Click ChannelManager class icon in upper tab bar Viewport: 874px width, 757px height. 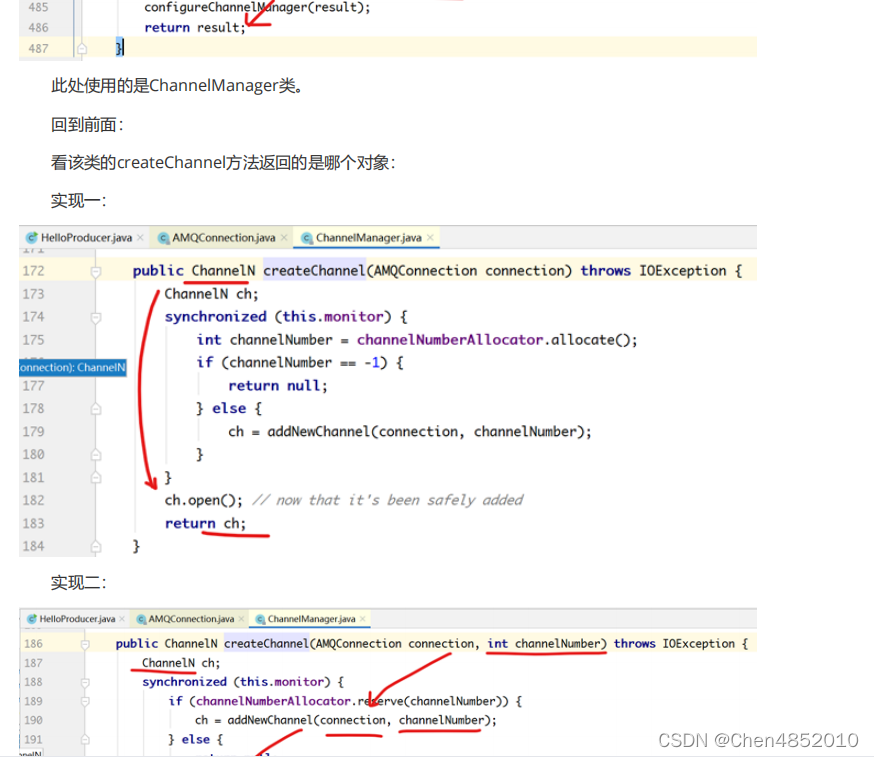[307, 238]
